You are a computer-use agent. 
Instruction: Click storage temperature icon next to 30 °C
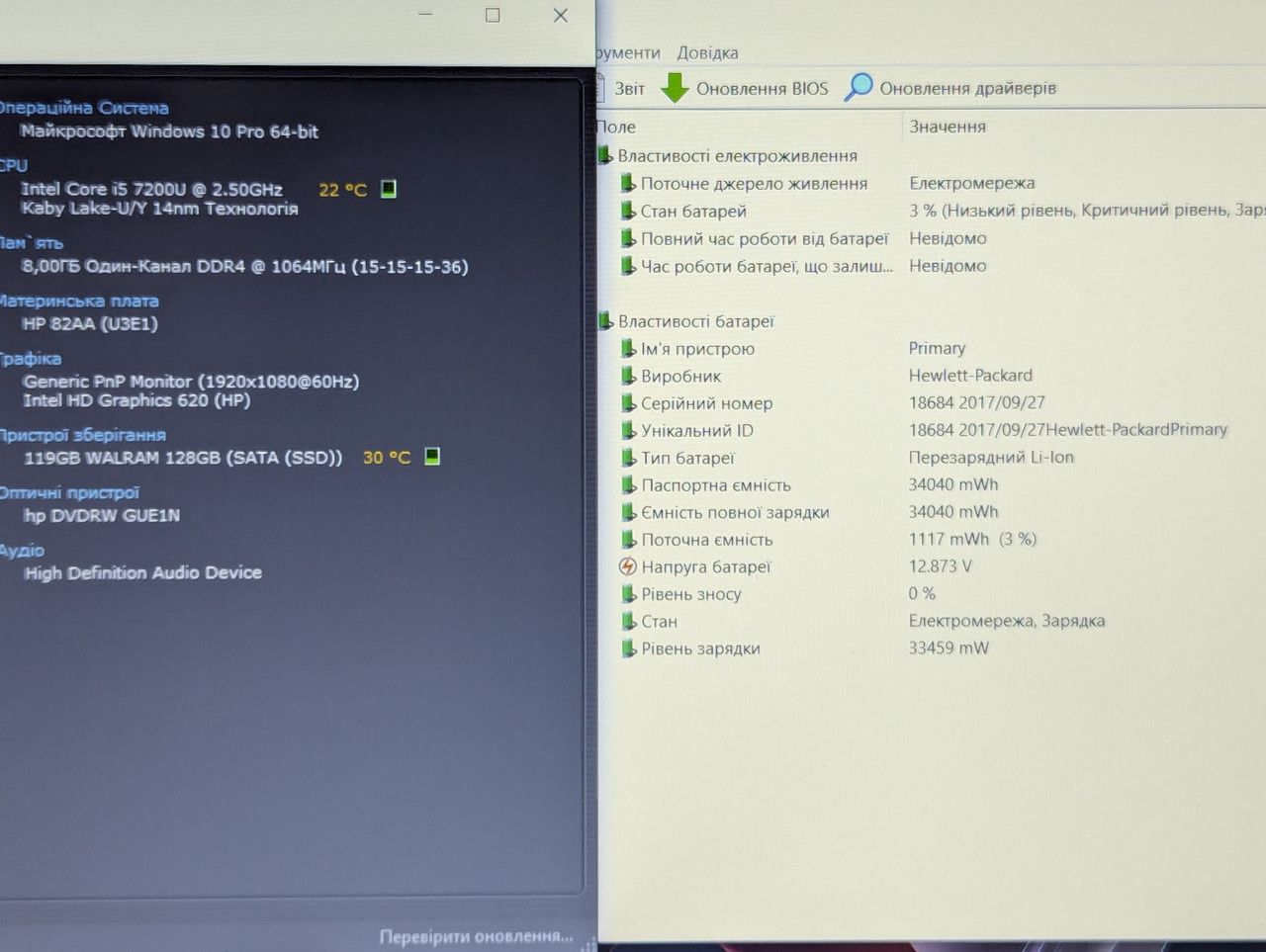tap(432, 456)
